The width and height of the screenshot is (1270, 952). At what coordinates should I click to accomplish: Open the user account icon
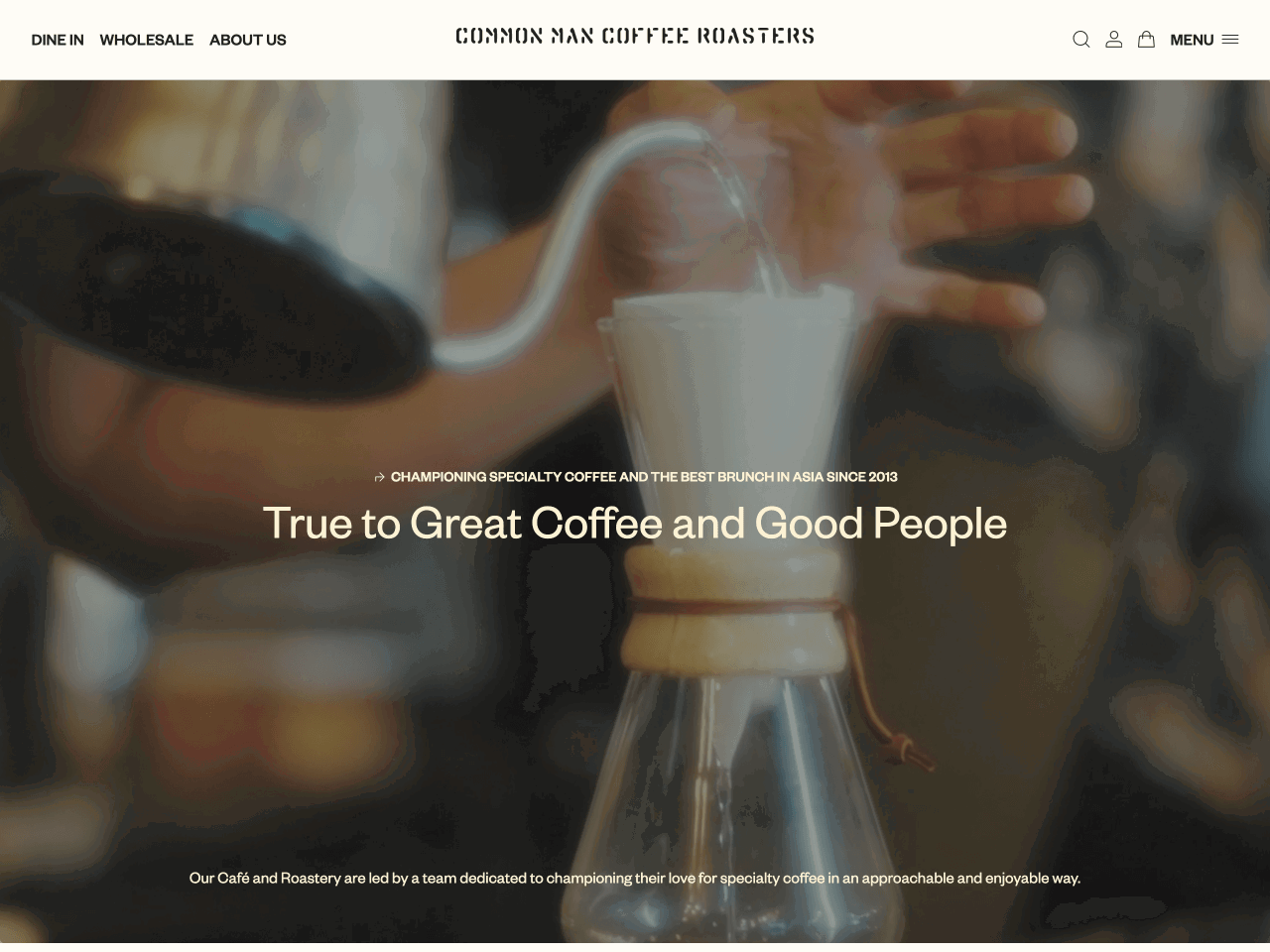pos(1114,40)
